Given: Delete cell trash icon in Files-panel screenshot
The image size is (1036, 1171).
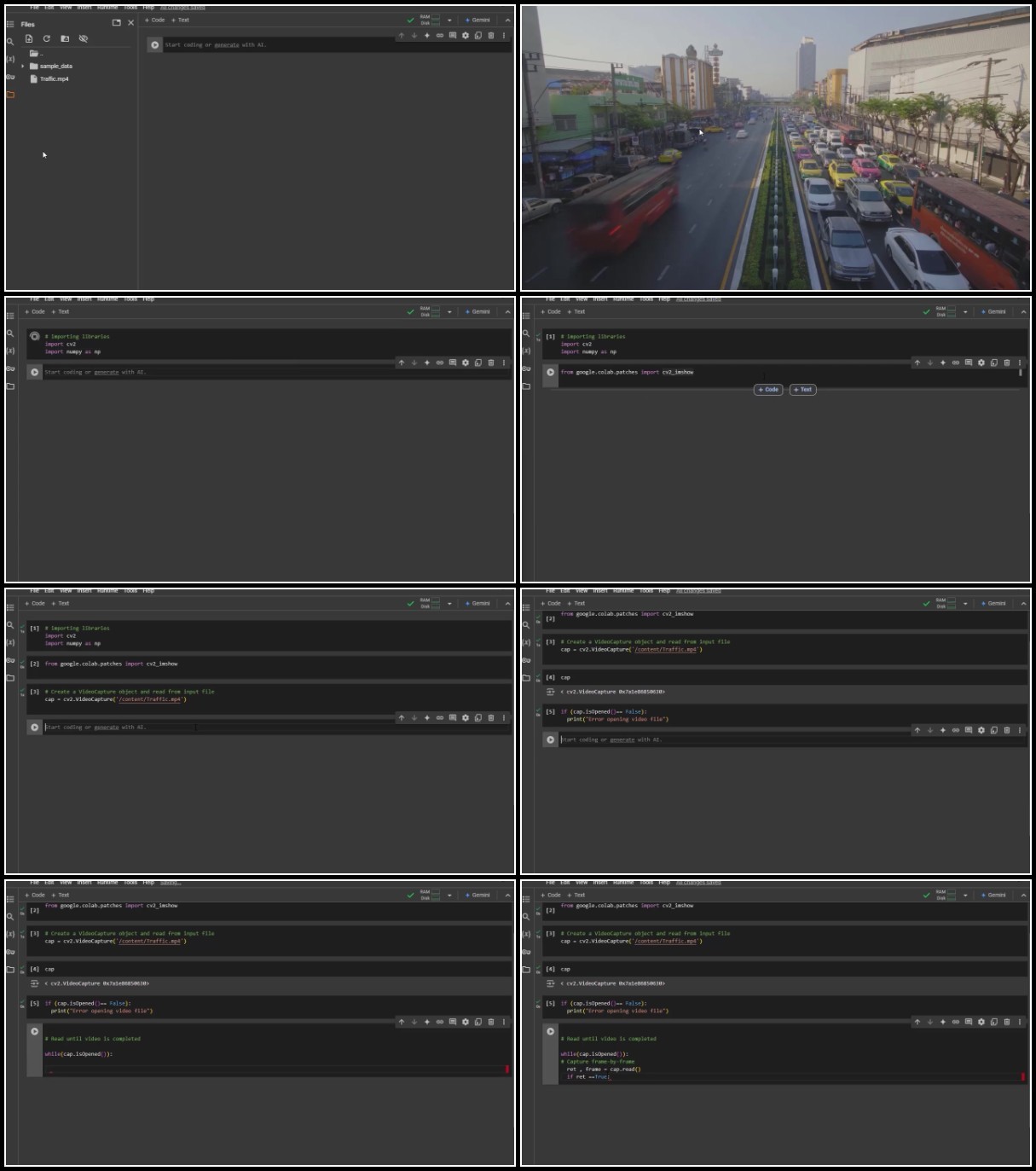Looking at the screenshot, I should click(491, 35).
